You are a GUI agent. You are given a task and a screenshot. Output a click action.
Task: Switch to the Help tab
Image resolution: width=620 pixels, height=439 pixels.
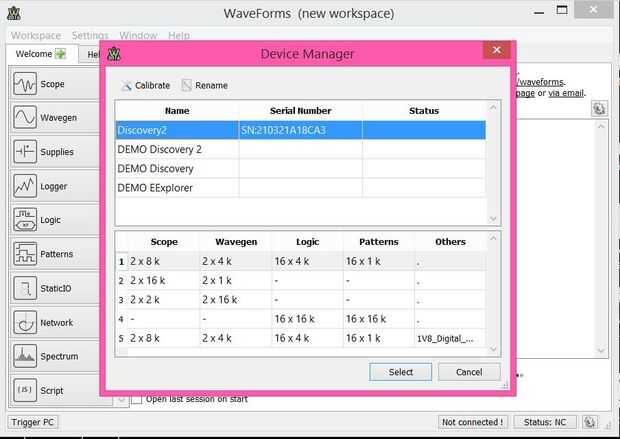pyautogui.click(x=90, y=55)
